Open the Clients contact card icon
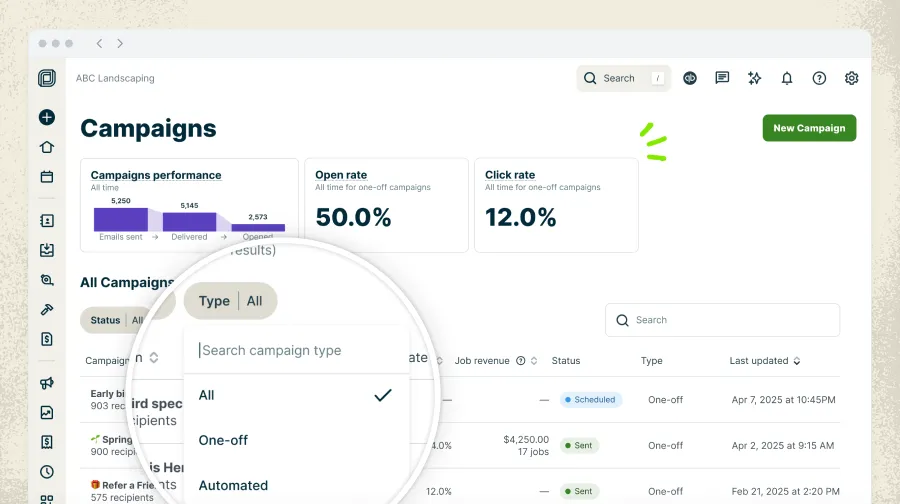Screen dimensions: 900x504 pos(47,220)
